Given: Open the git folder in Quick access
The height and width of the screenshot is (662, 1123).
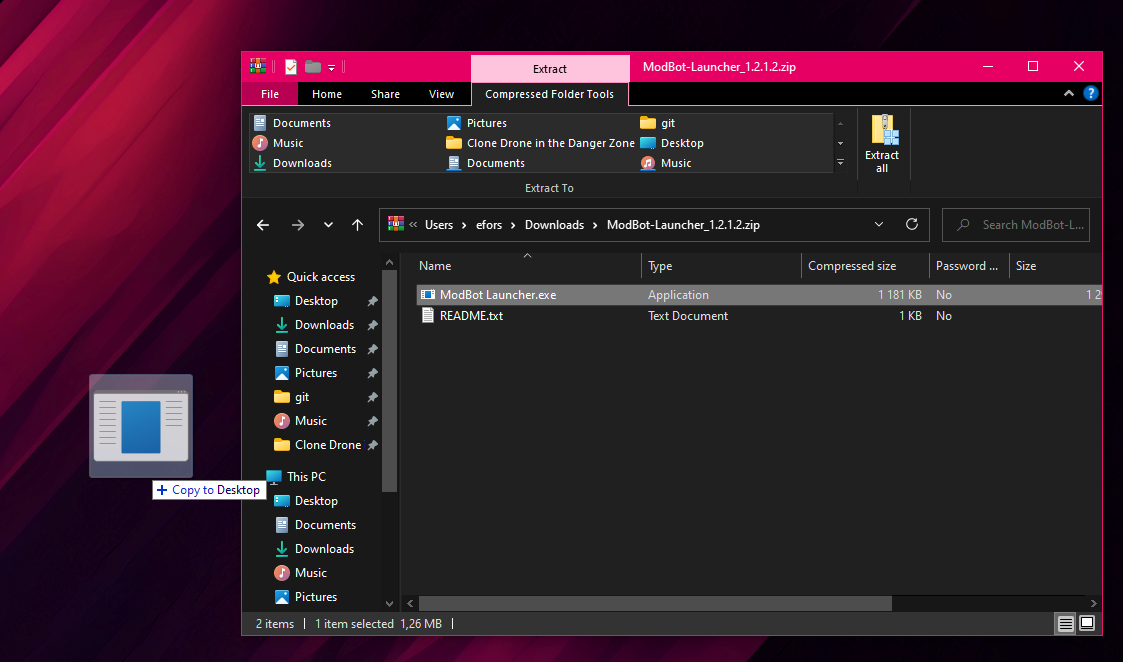Looking at the screenshot, I should tap(292, 397).
